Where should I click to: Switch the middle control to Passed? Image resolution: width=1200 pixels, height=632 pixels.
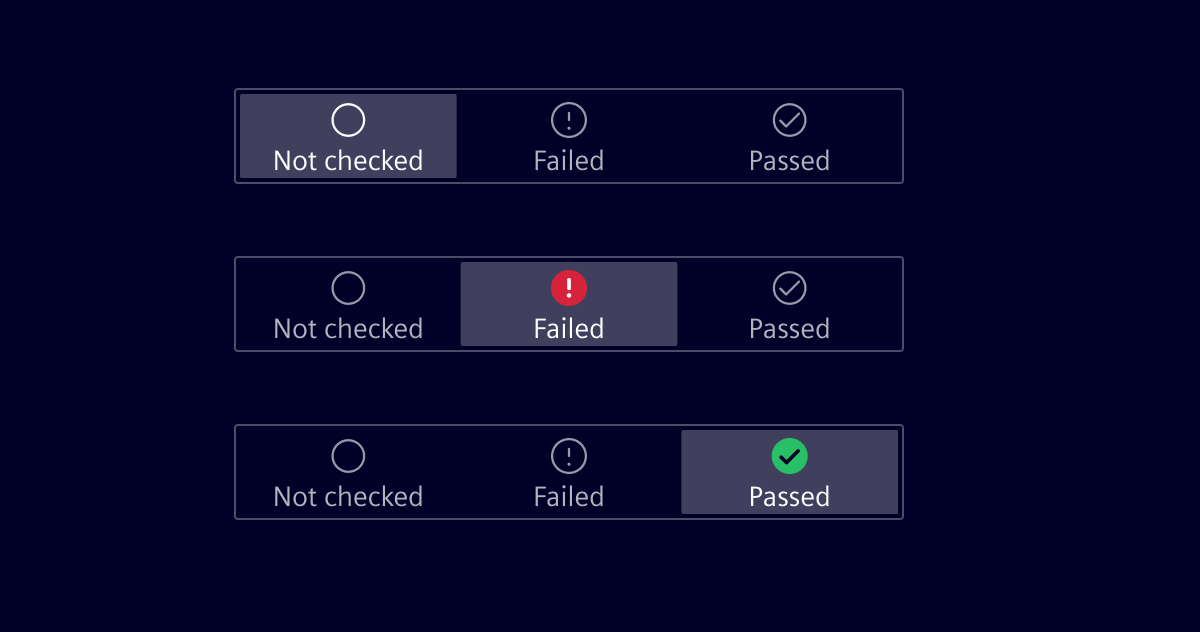[789, 304]
